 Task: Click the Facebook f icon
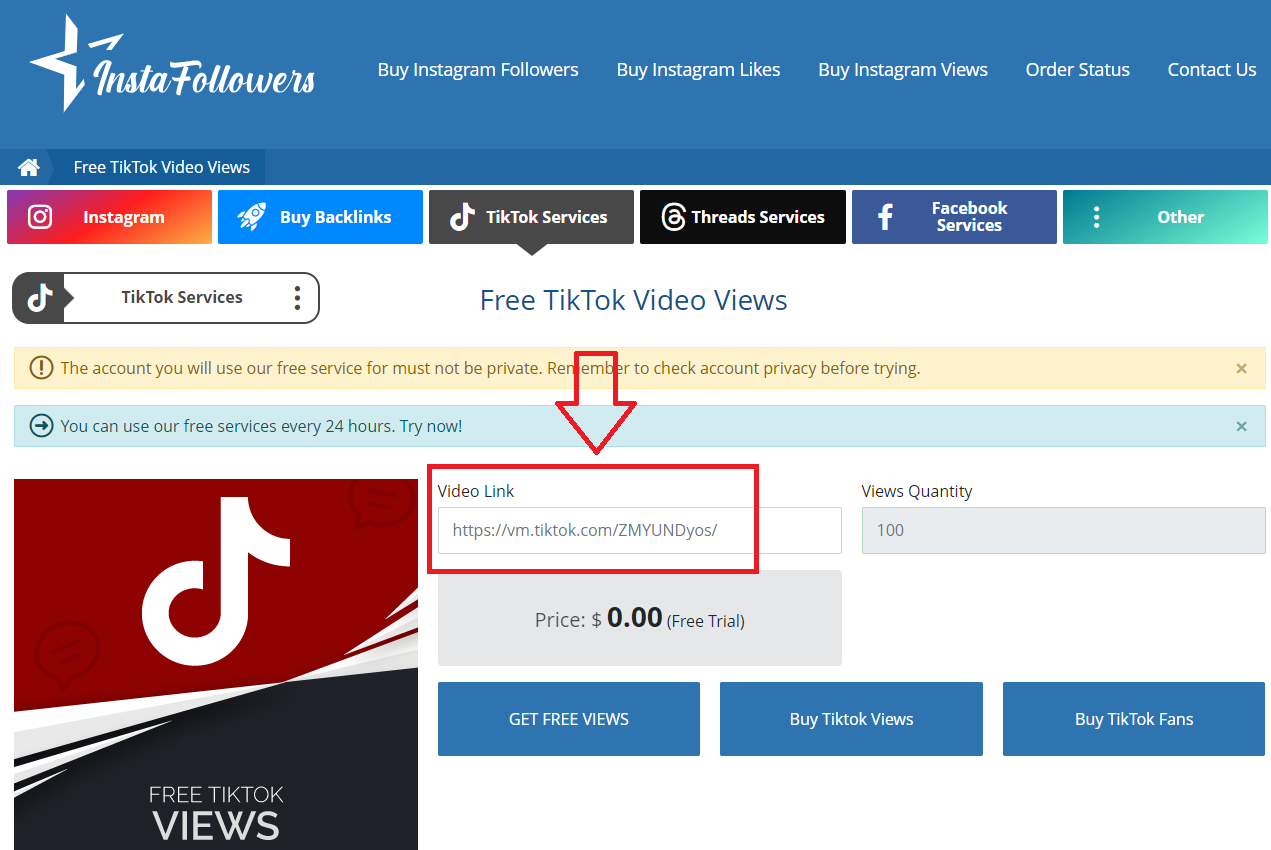(x=885, y=217)
